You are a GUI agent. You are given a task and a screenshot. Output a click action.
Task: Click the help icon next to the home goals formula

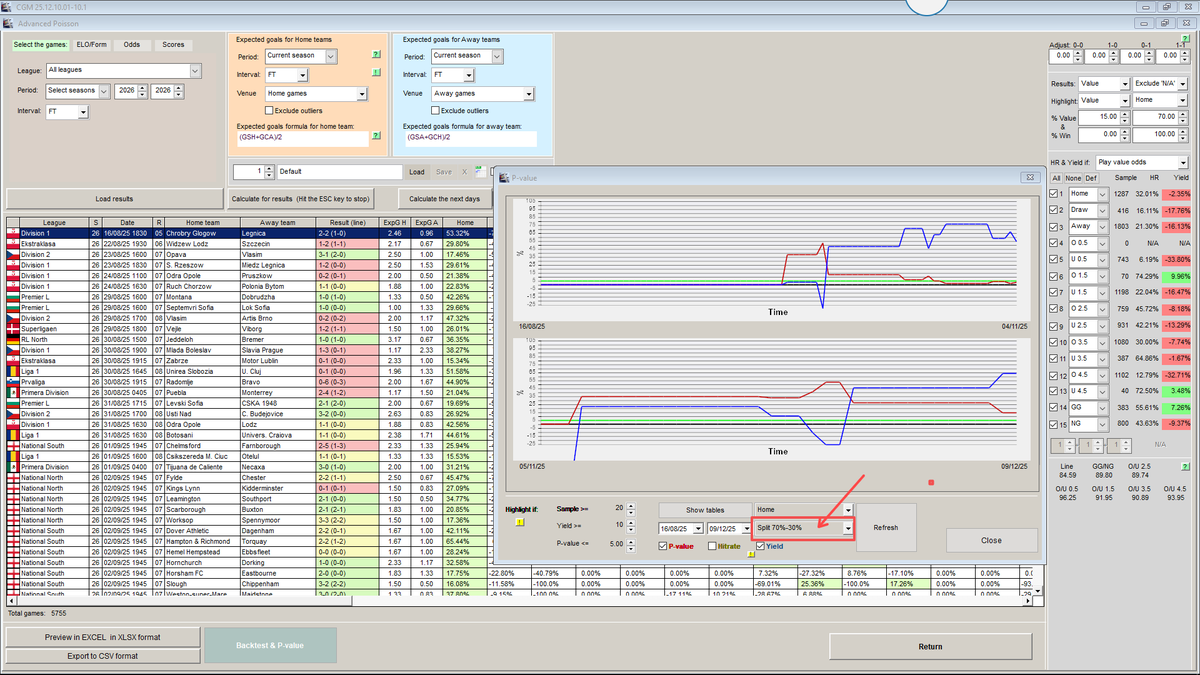coord(376,136)
